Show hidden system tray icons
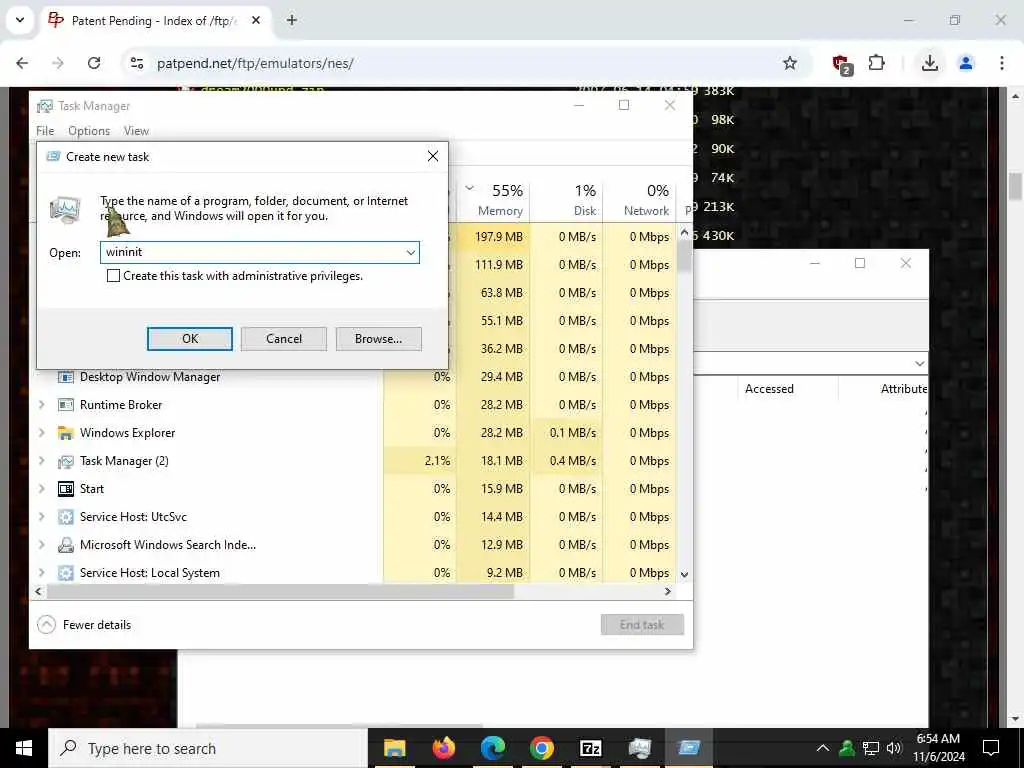The image size is (1024, 768). 823,748
